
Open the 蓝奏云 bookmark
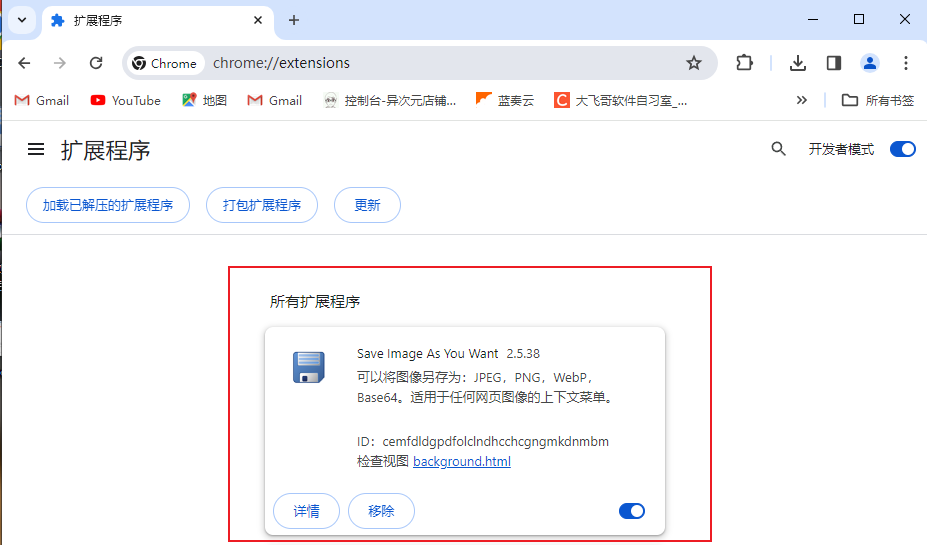(x=505, y=100)
